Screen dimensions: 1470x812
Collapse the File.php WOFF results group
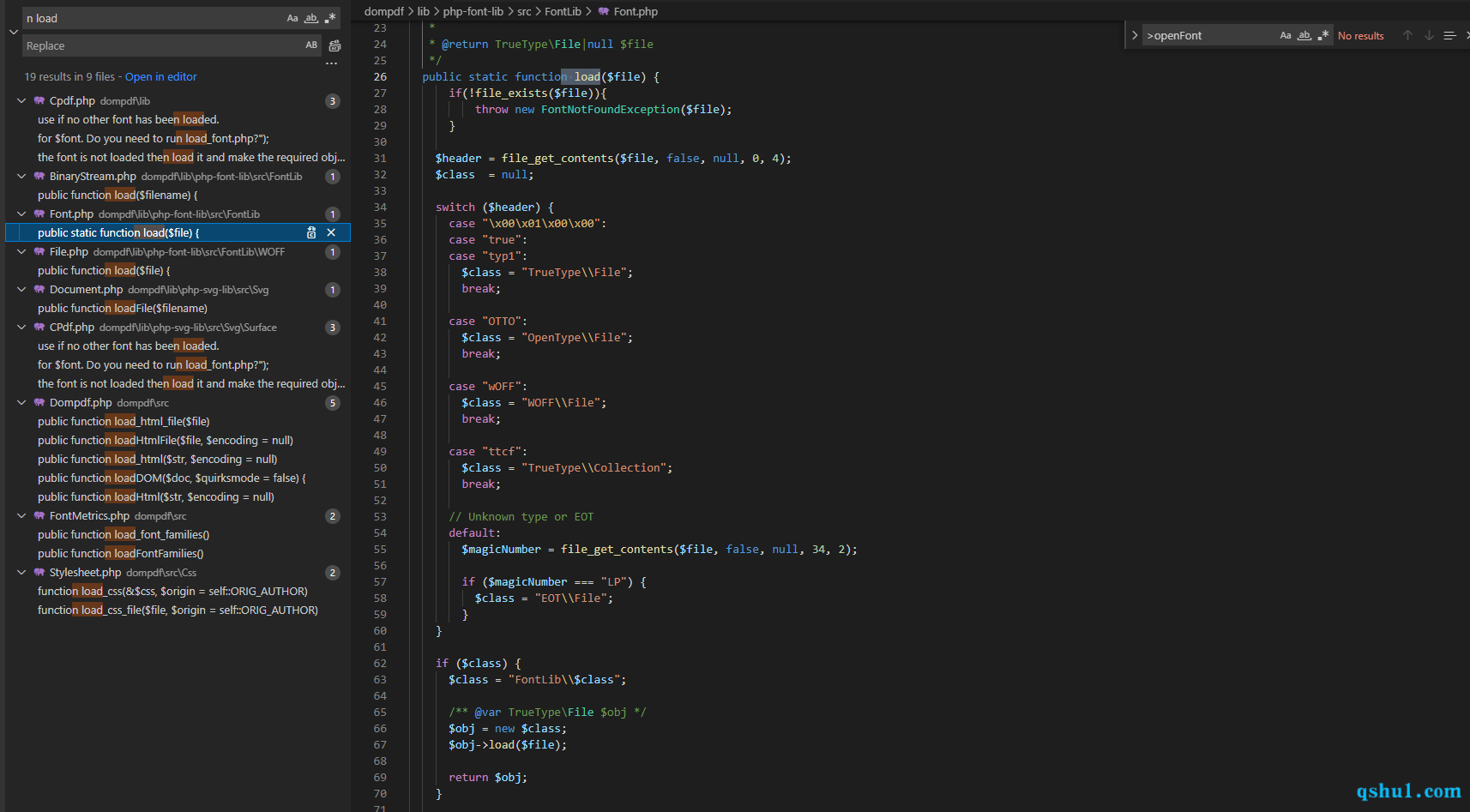click(x=21, y=251)
